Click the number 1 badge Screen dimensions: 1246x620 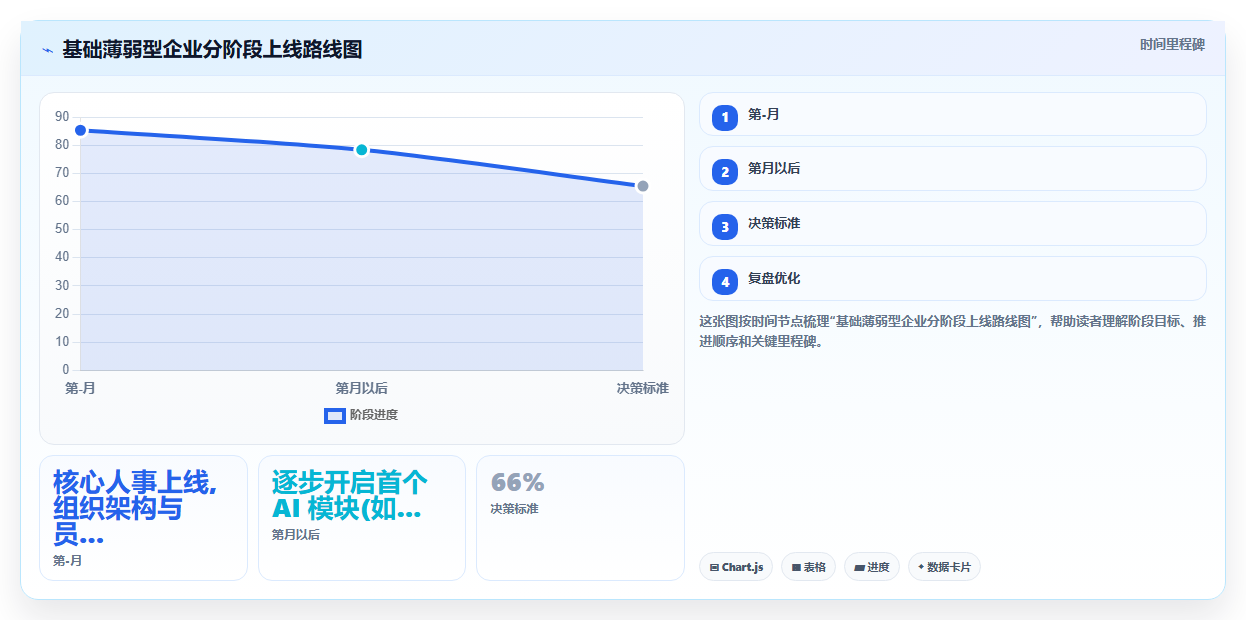[x=725, y=118]
